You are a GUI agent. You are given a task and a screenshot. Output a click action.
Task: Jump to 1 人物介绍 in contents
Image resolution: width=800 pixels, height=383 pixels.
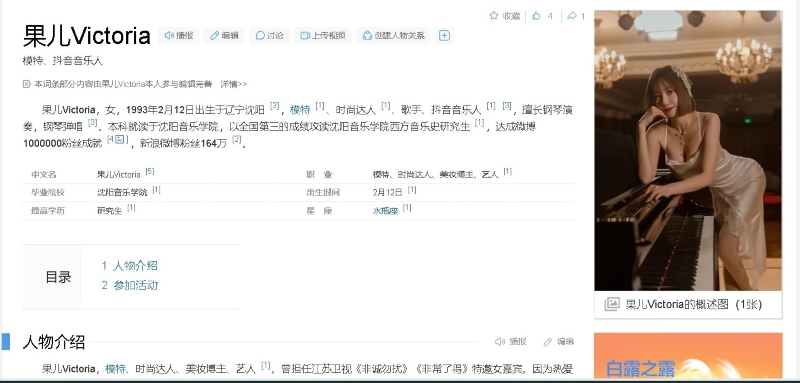coord(130,266)
